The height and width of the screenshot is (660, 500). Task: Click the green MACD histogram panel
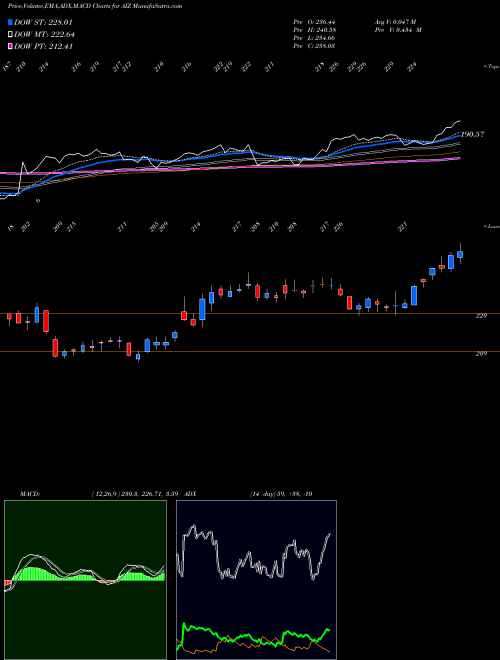[85, 580]
